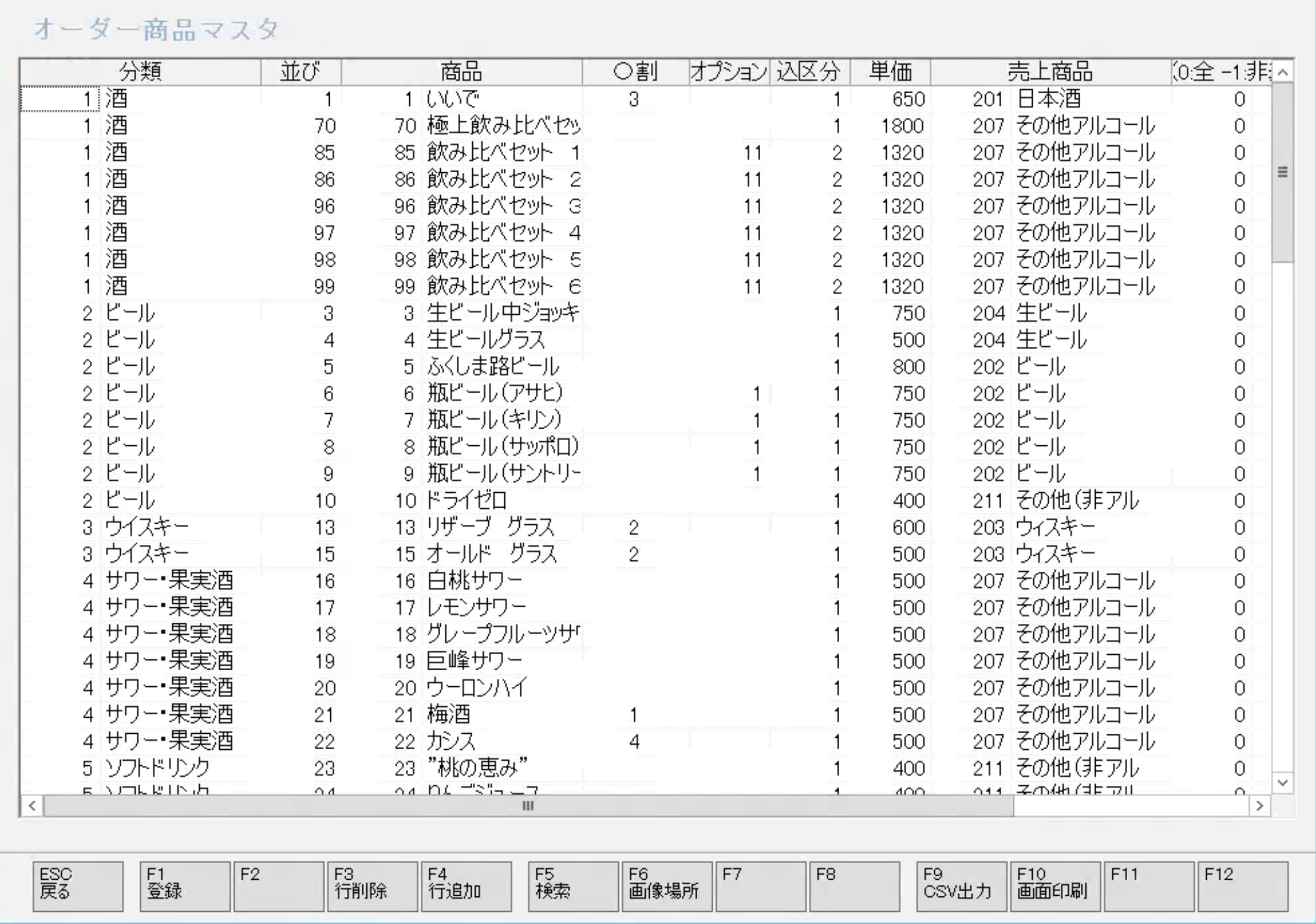Click the 単価 column header
Screen dimensions: 1316x924
[890, 71]
